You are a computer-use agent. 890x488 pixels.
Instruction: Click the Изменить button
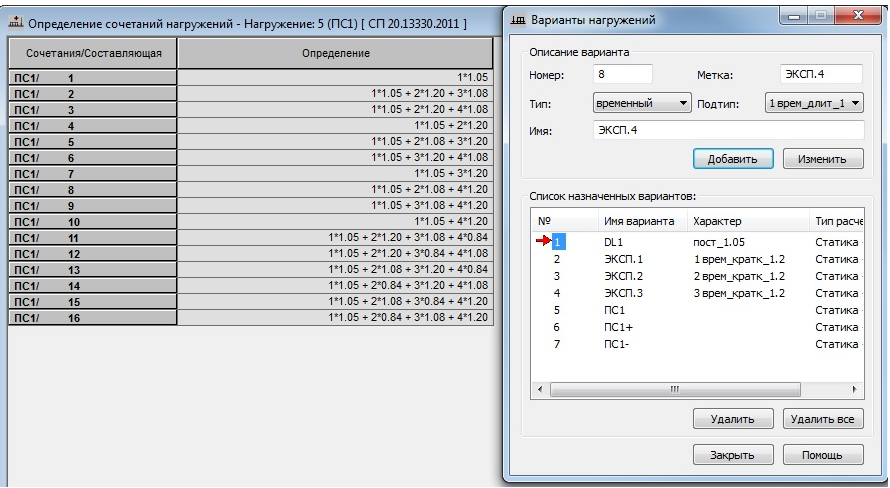point(823,159)
